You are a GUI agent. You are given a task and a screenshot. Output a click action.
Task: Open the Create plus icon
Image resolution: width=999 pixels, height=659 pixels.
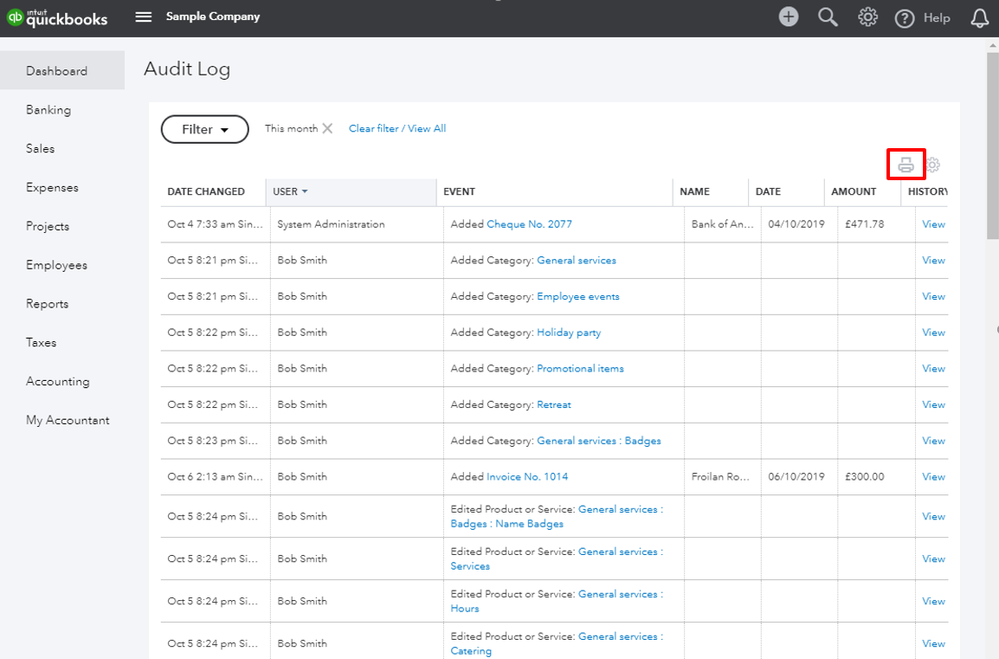tap(789, 17)
